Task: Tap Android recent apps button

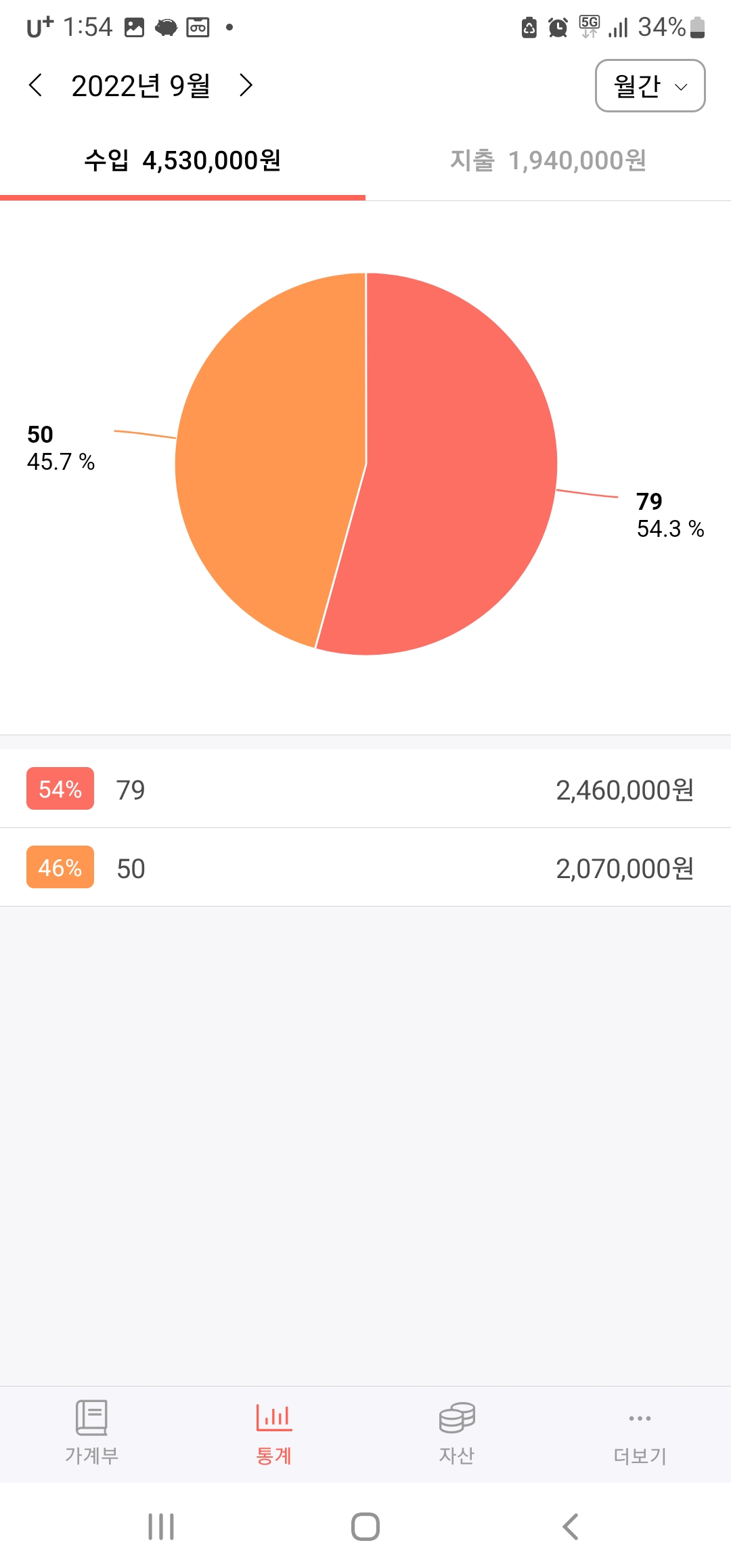Action: [x=161, y=1527]
